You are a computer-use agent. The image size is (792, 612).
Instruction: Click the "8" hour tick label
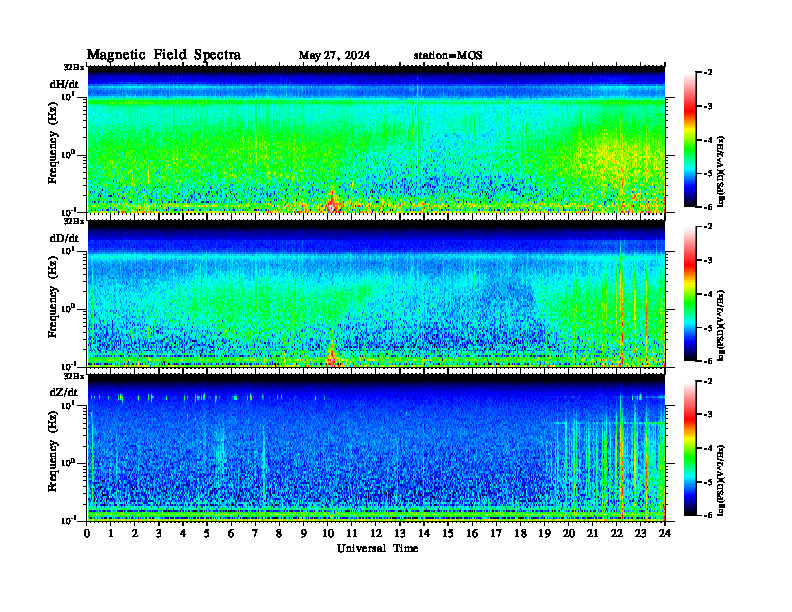[279, 534]
